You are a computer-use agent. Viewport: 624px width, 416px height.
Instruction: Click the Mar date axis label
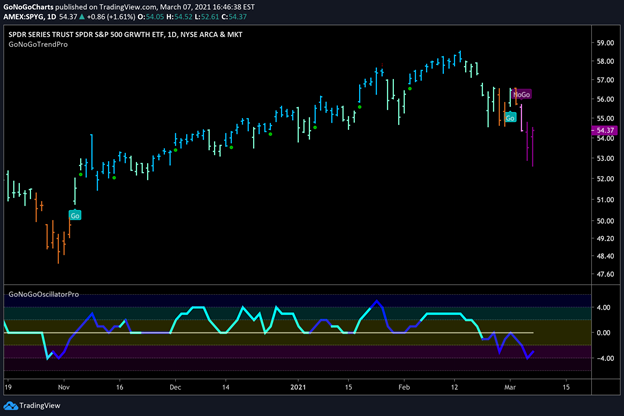pyautogui.click(x=510, y=387)
